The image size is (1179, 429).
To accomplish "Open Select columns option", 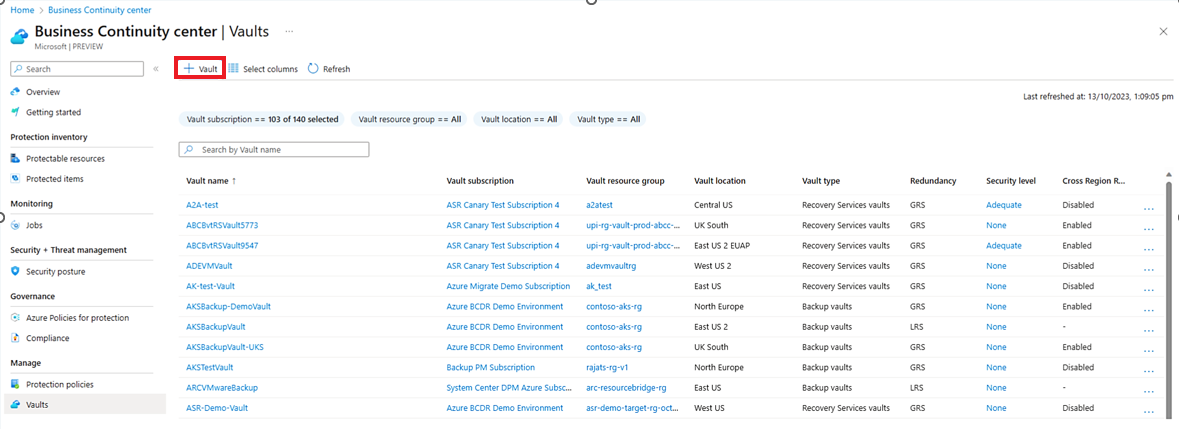I will coord(263,68).
